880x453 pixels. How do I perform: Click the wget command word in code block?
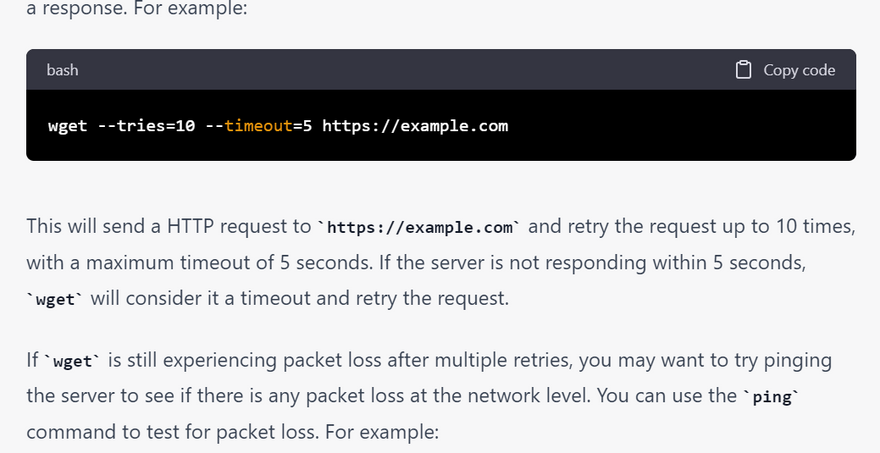pos(67,126)
